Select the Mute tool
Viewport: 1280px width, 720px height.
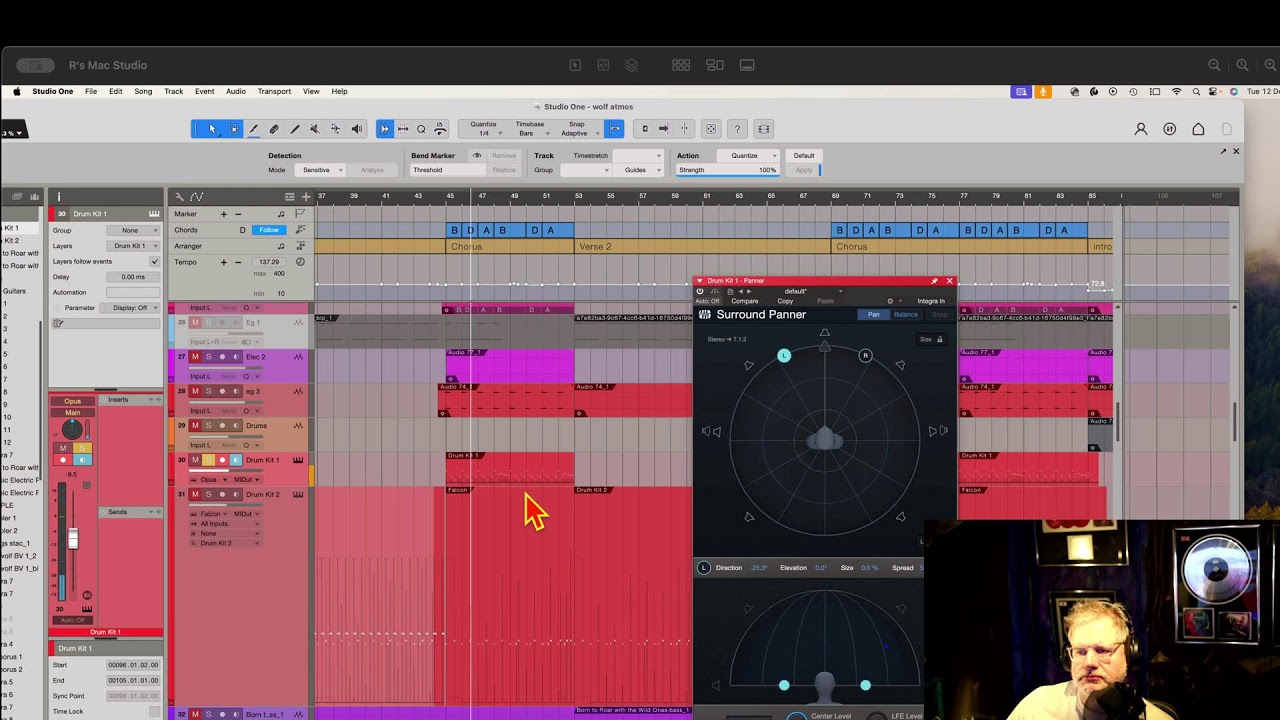[x=314, y=129]
